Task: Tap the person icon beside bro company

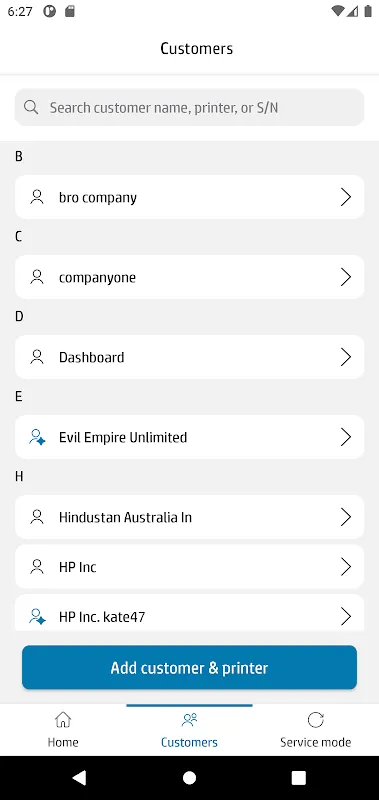Action: point(37,197)
